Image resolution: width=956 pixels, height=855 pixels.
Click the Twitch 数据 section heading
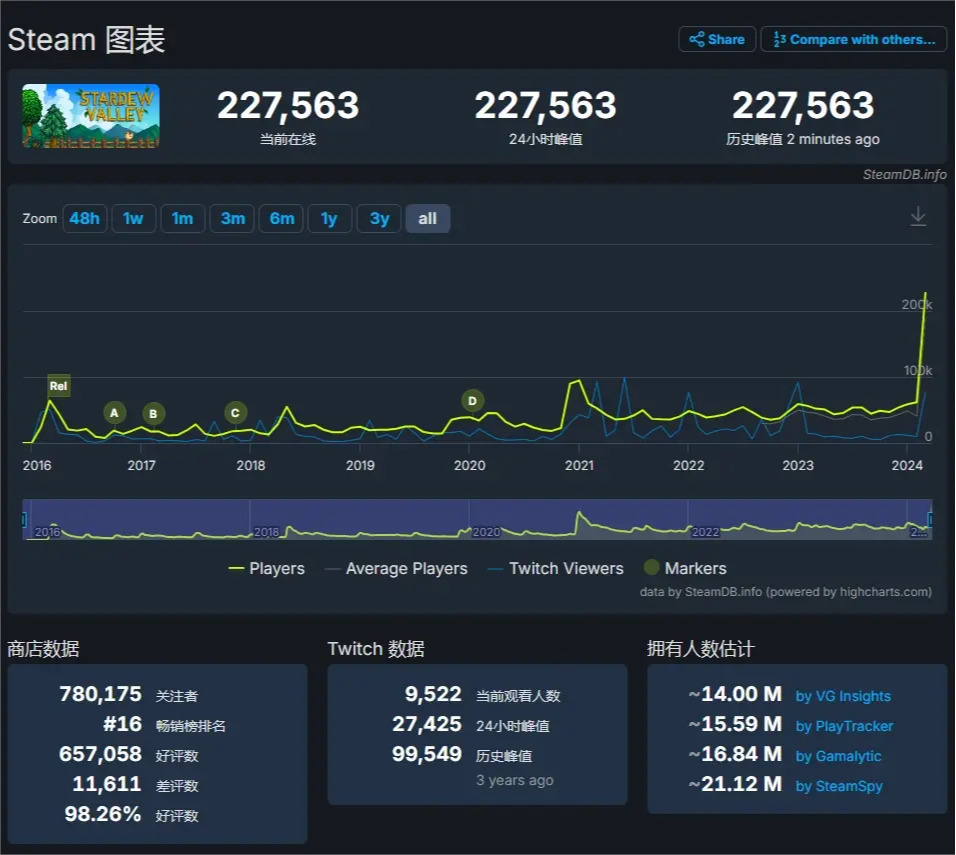(376, 649)
